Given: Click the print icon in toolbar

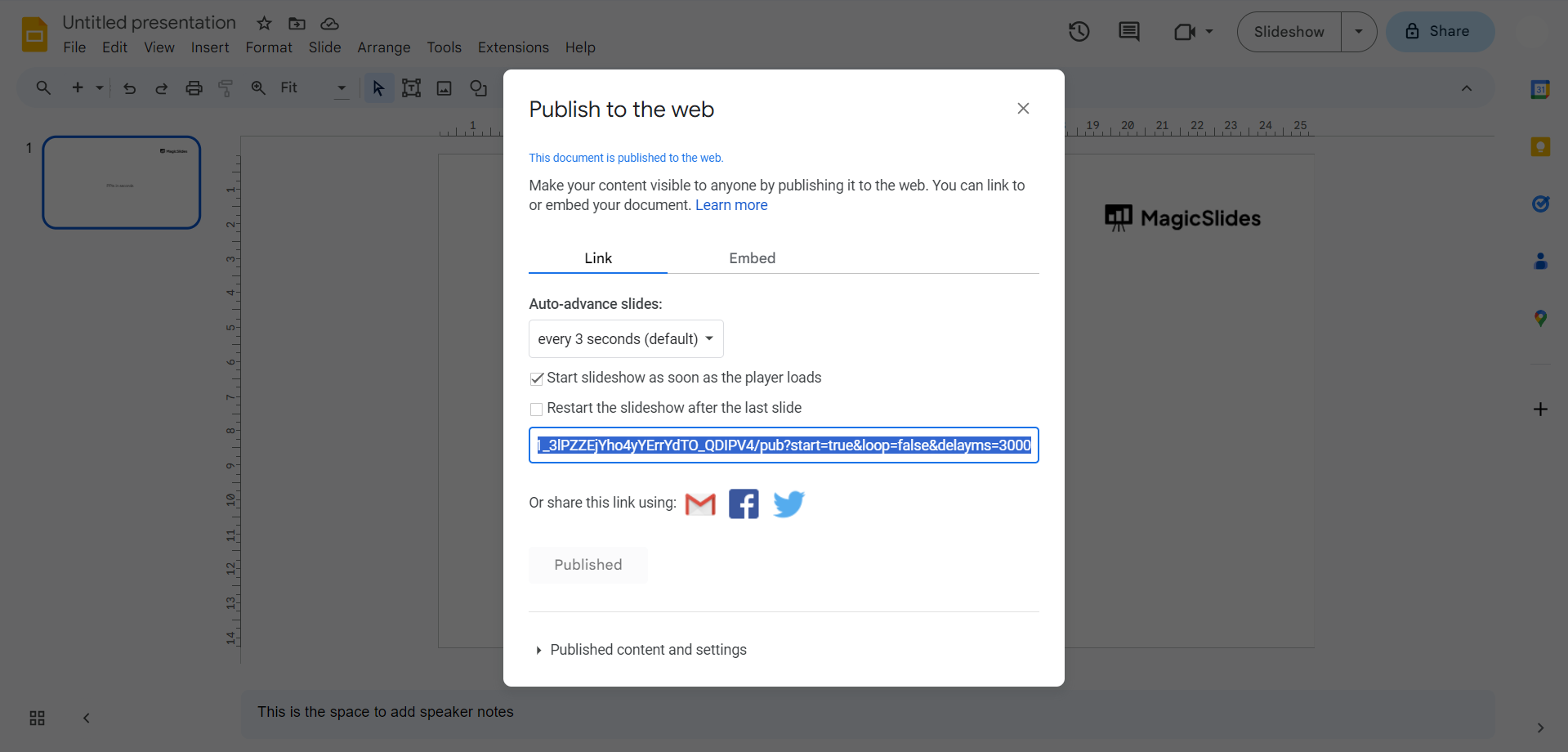Looking at the screenshot, I should (194, 88).
